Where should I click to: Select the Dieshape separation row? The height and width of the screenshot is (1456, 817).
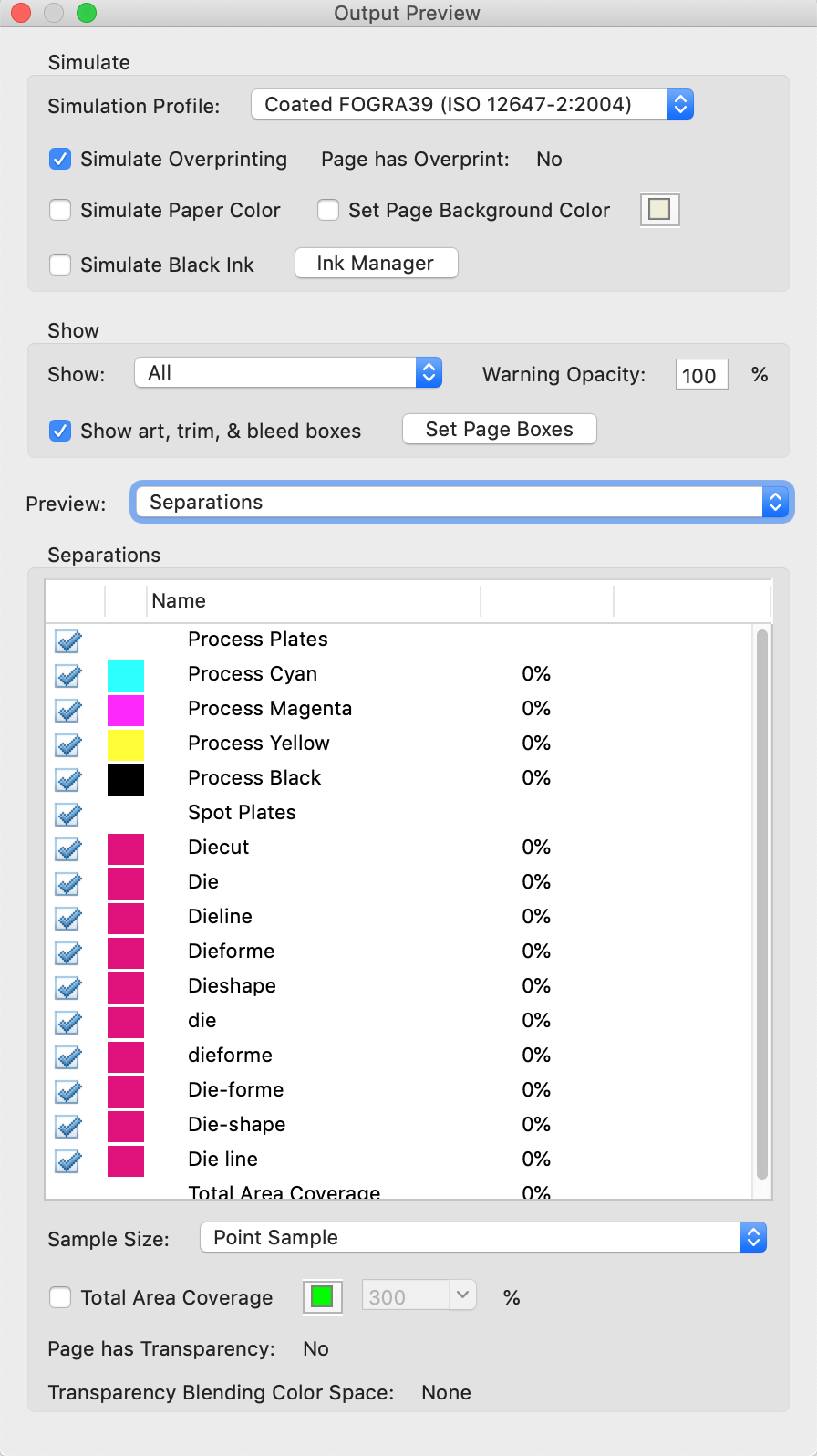pos(232,985)
